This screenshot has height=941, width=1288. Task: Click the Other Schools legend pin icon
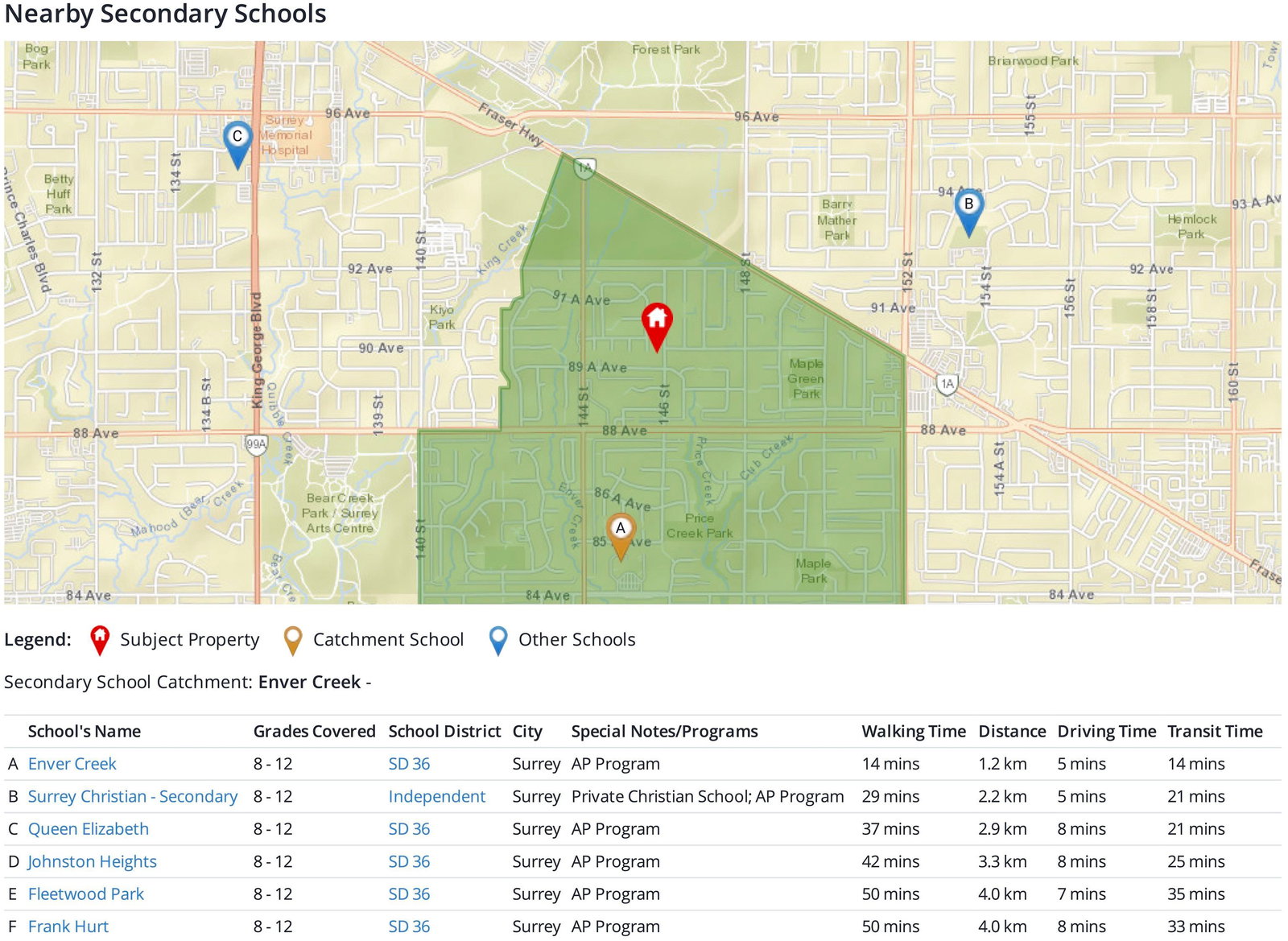click(498, 641)
